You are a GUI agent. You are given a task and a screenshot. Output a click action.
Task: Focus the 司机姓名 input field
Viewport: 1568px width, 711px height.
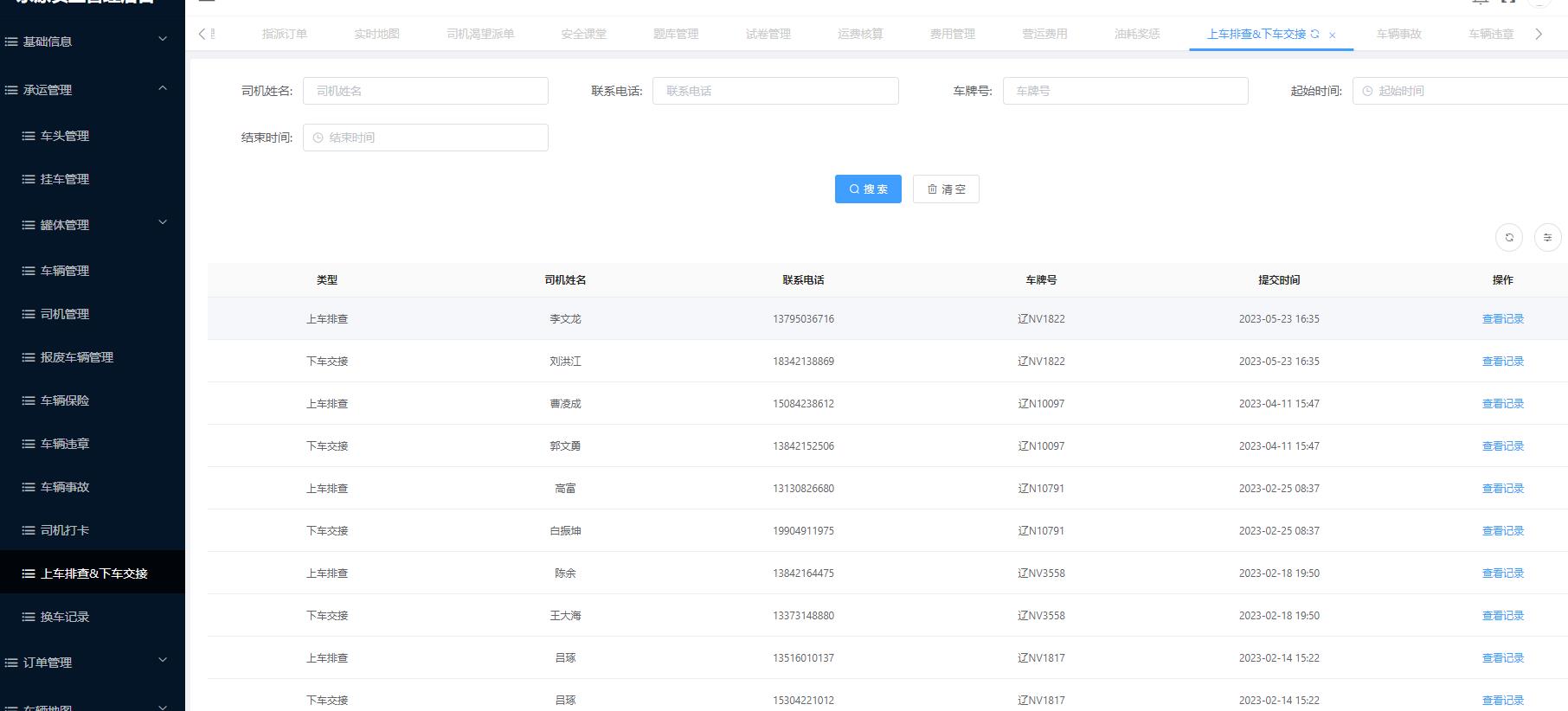click(426, 91)
